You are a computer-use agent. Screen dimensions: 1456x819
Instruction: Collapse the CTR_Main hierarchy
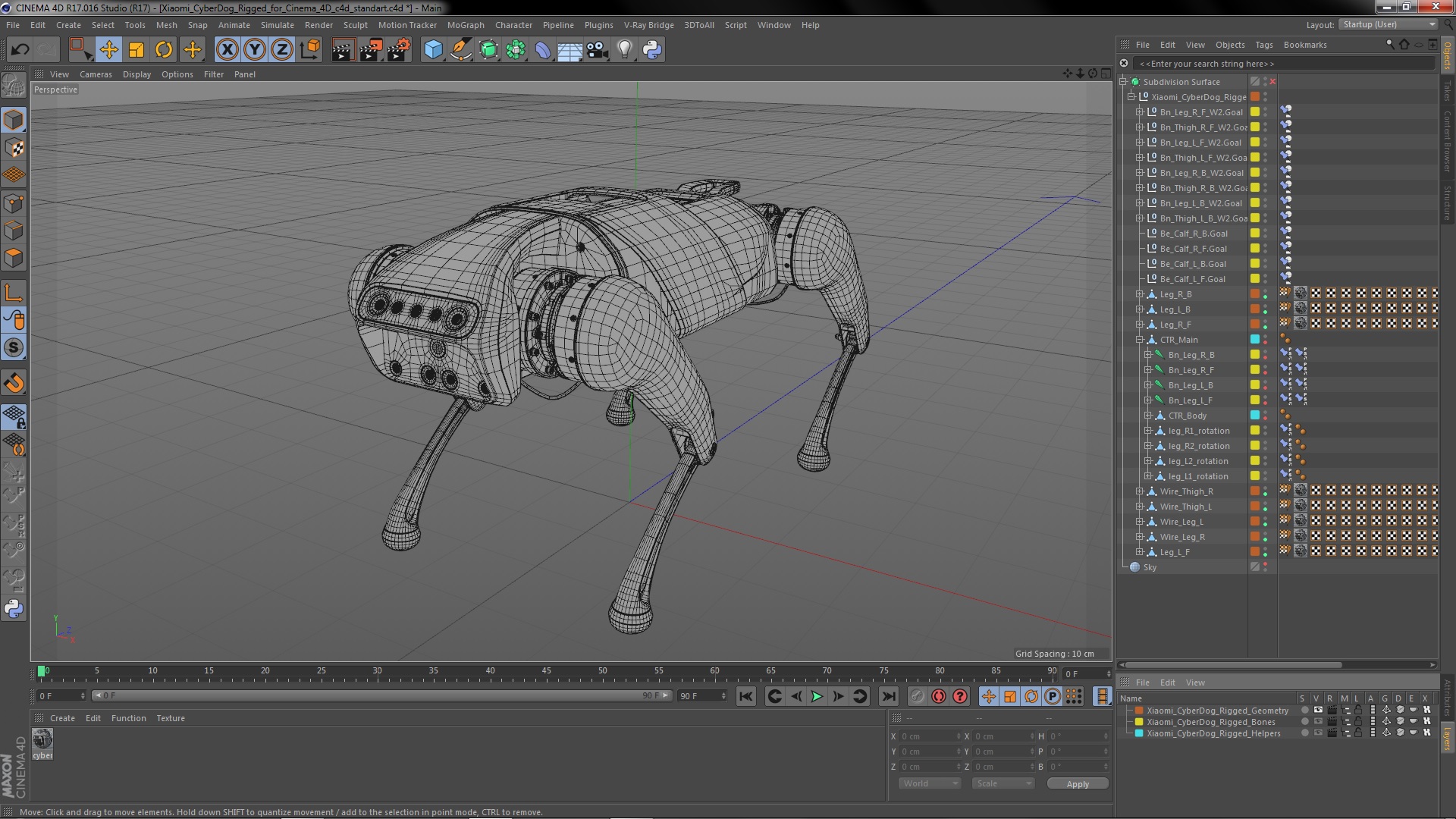(1139, 340)
